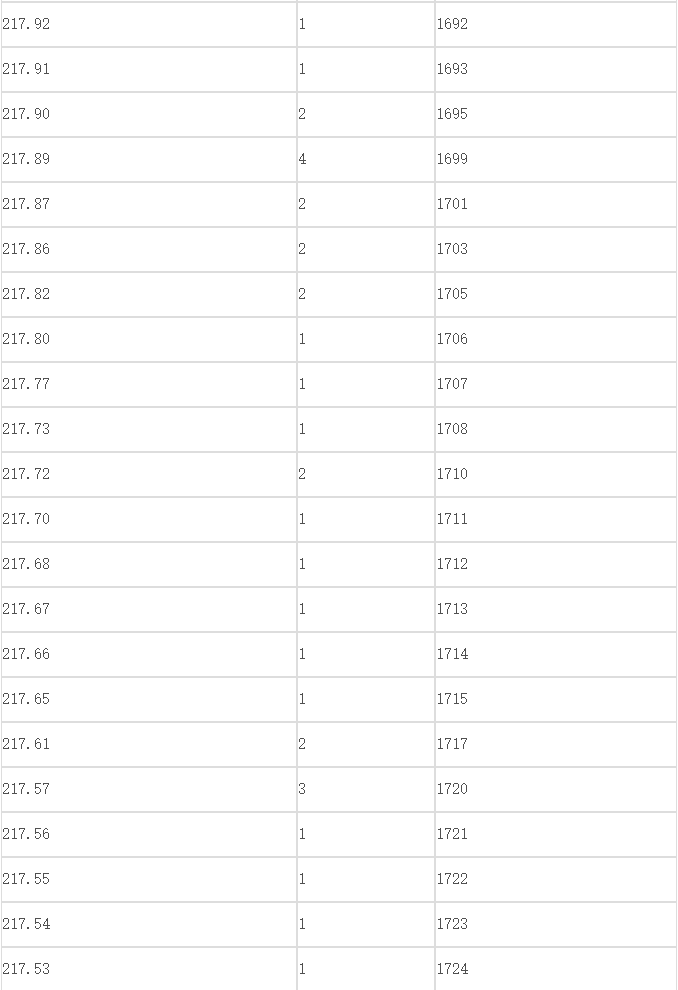Click the cumulative value 1706
Image resolution: width=678 pixels, height=990 pixels.
(x=556, y=339)
